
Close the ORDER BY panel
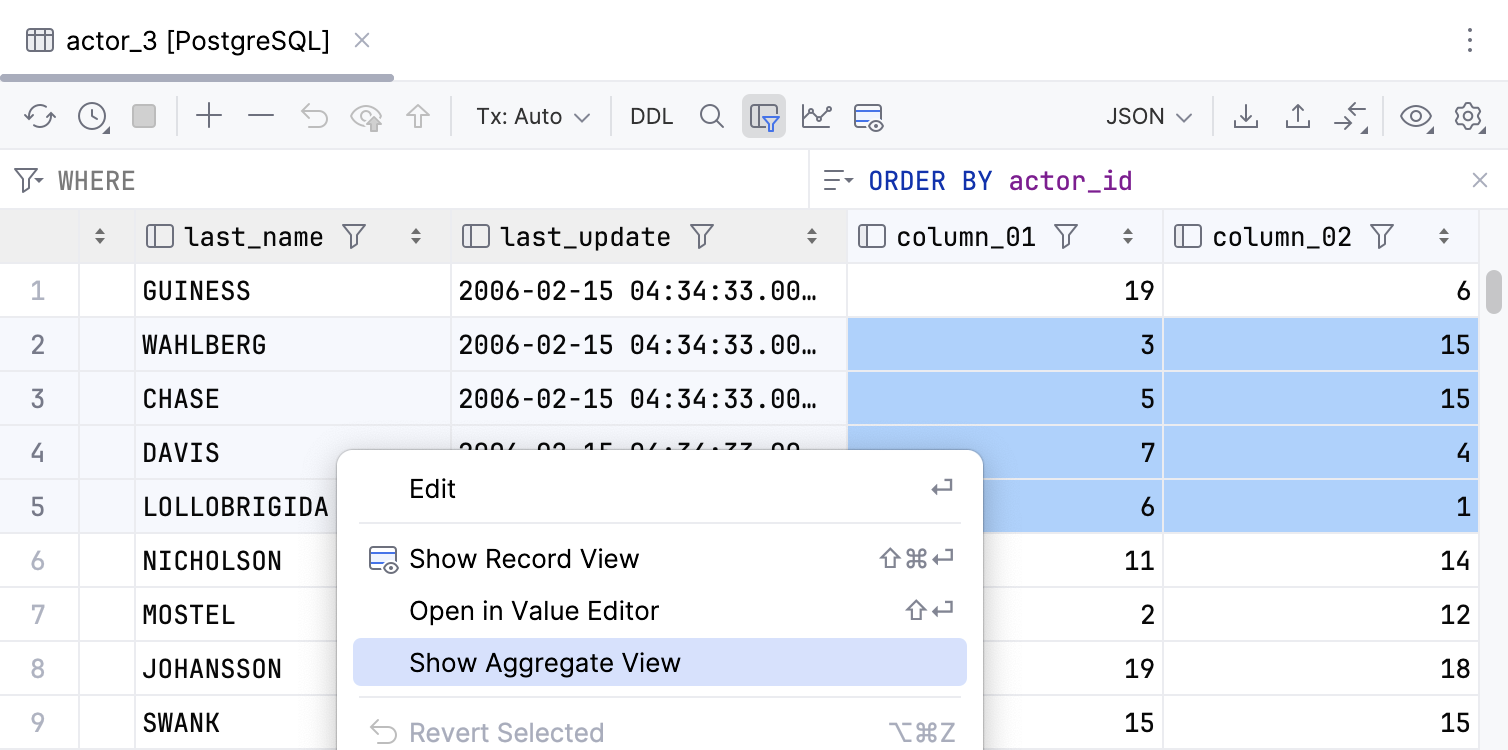click(x=1479, y=180)
